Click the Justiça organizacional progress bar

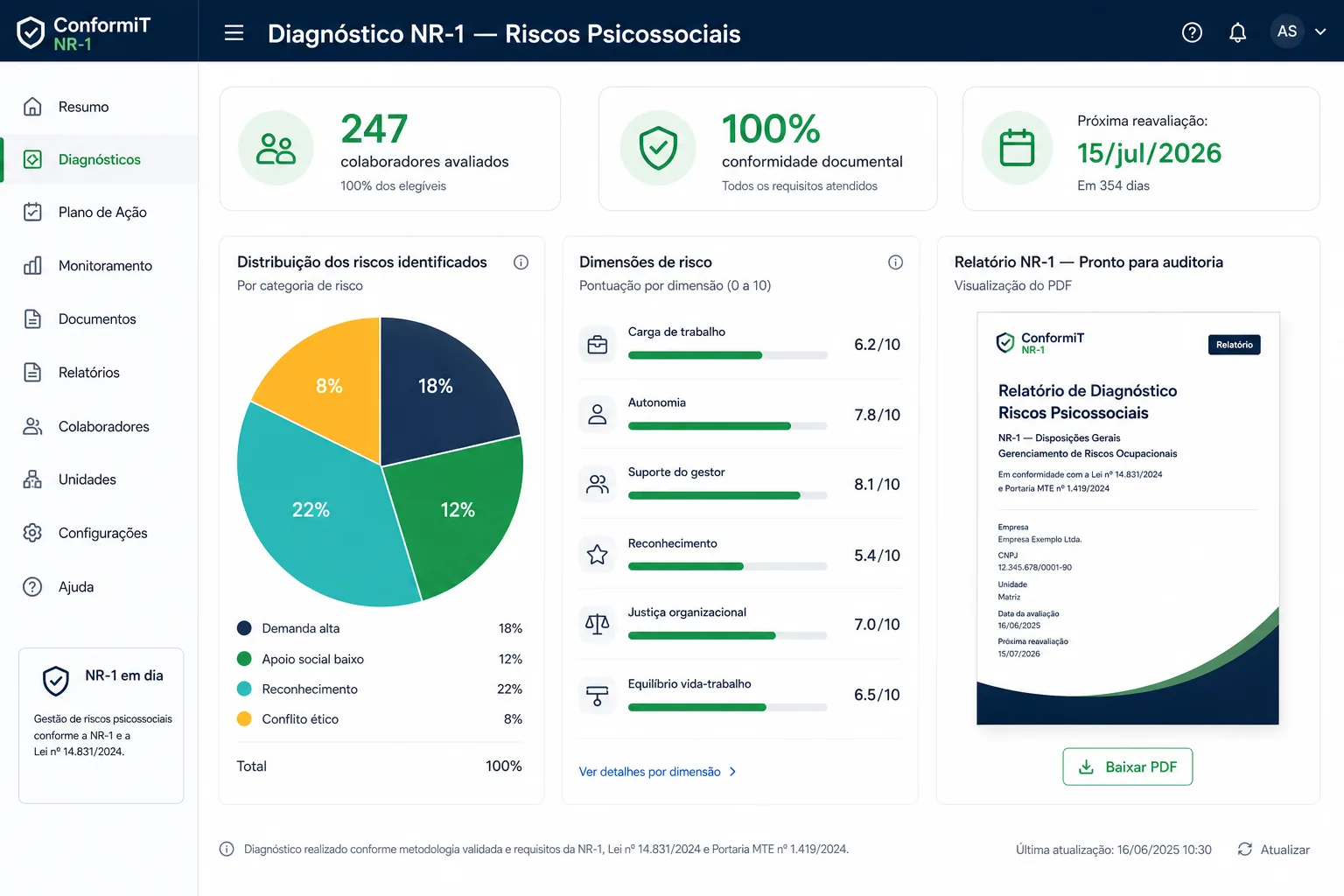[x=728, y=636]
